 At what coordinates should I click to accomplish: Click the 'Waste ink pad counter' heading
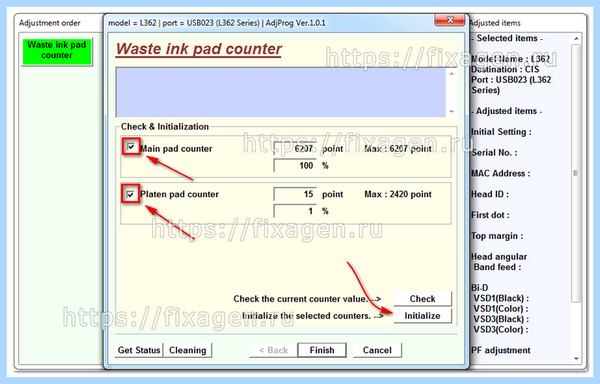[199, 49]
